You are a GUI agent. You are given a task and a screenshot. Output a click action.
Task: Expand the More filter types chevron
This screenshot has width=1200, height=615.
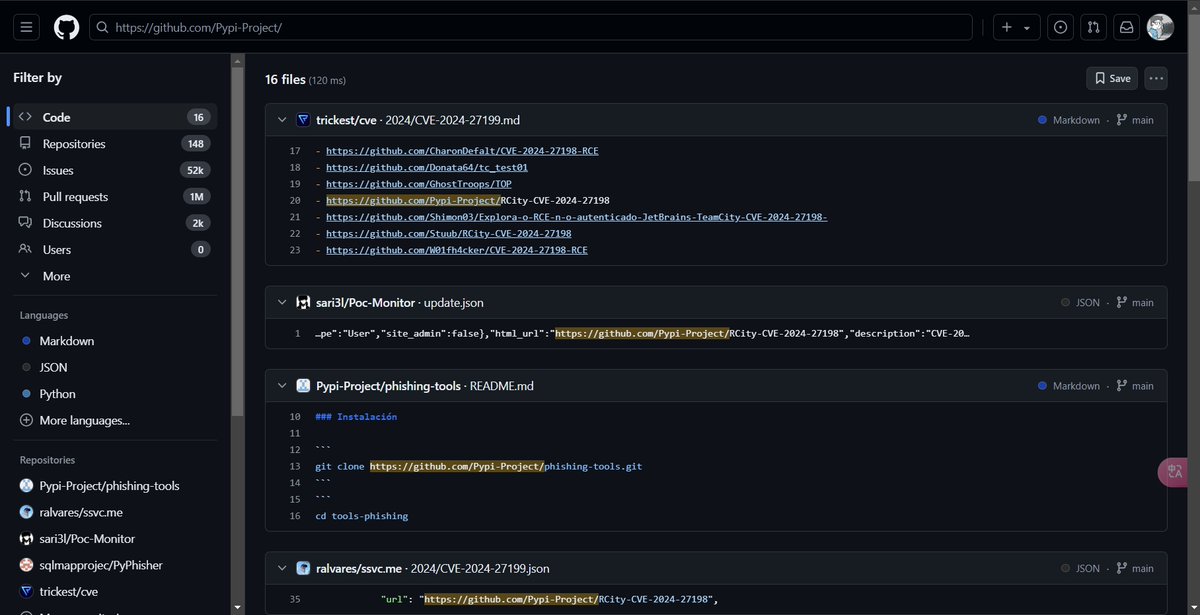tap(25, 276)
